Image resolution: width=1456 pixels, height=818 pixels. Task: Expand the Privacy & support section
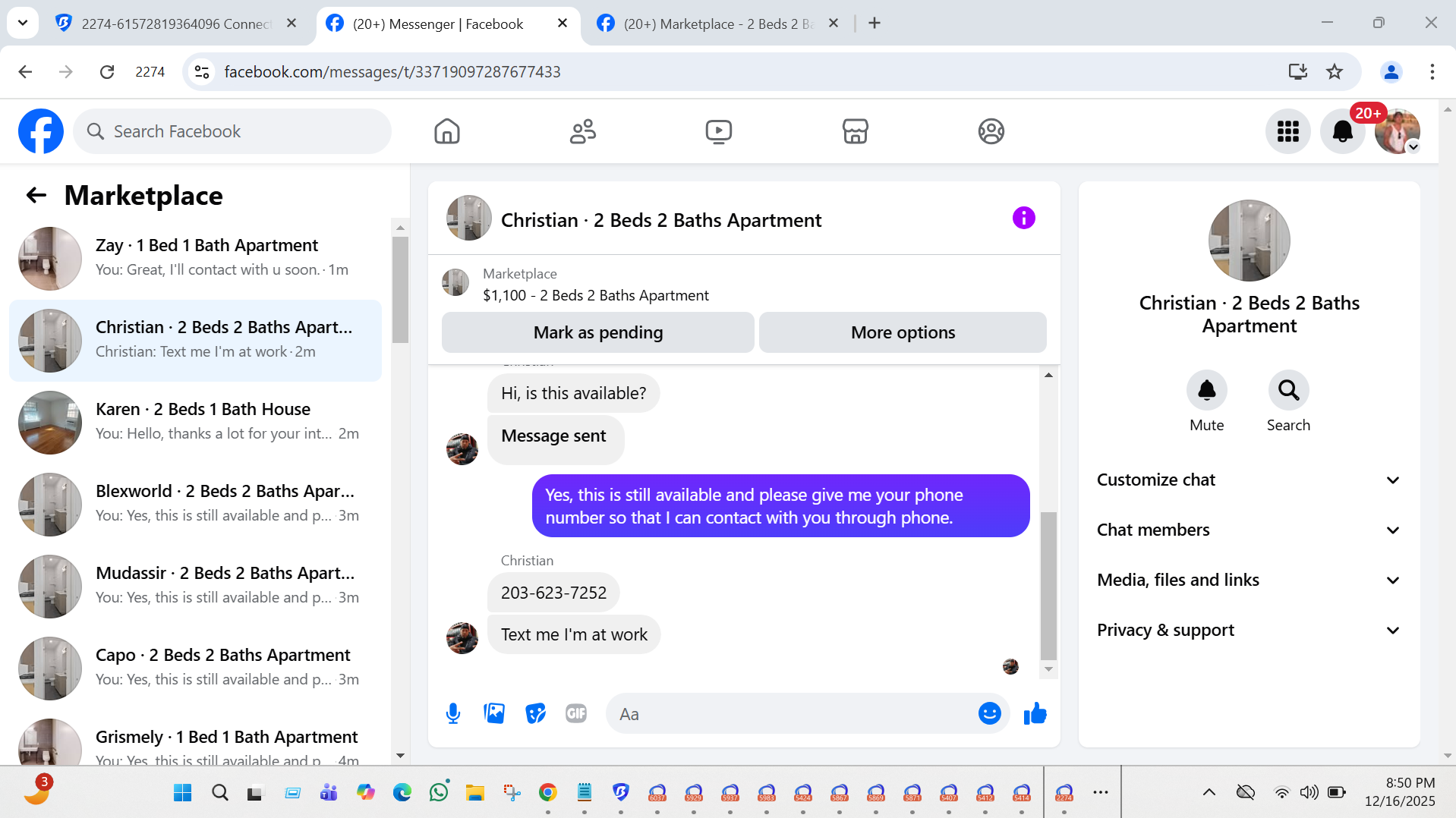(1249, 630)
